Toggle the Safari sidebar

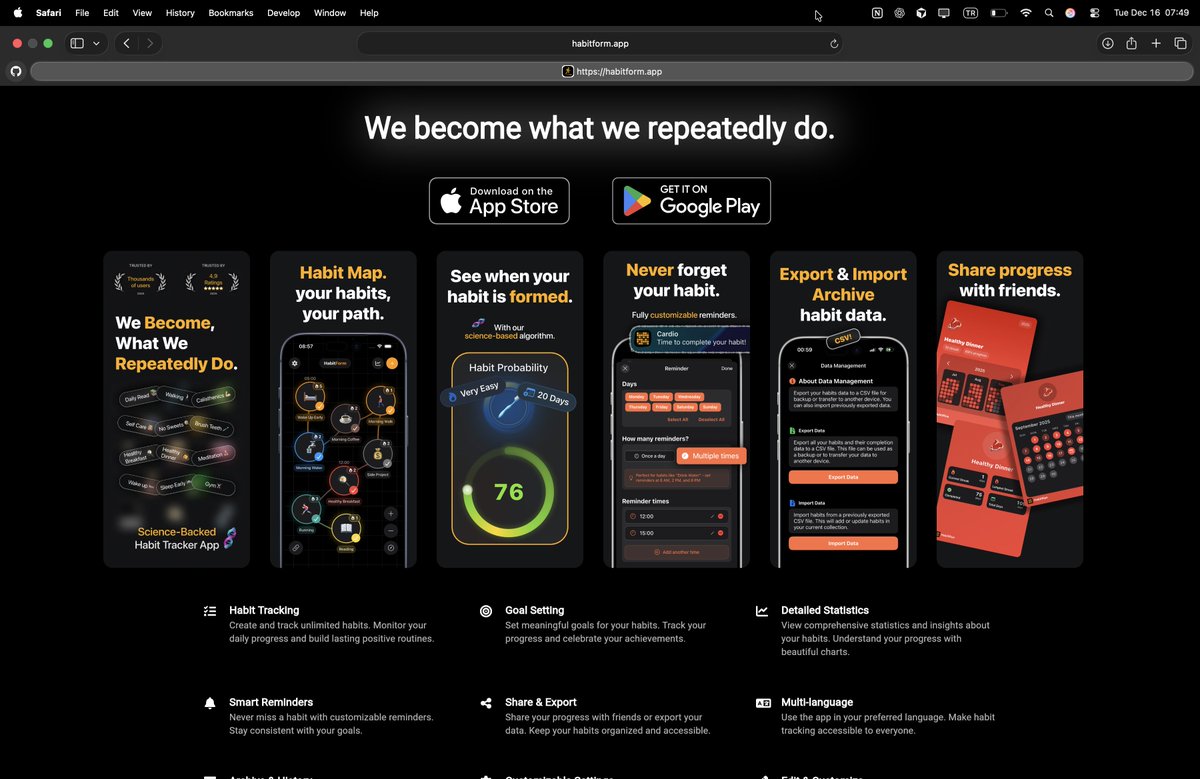pos(77,43)
